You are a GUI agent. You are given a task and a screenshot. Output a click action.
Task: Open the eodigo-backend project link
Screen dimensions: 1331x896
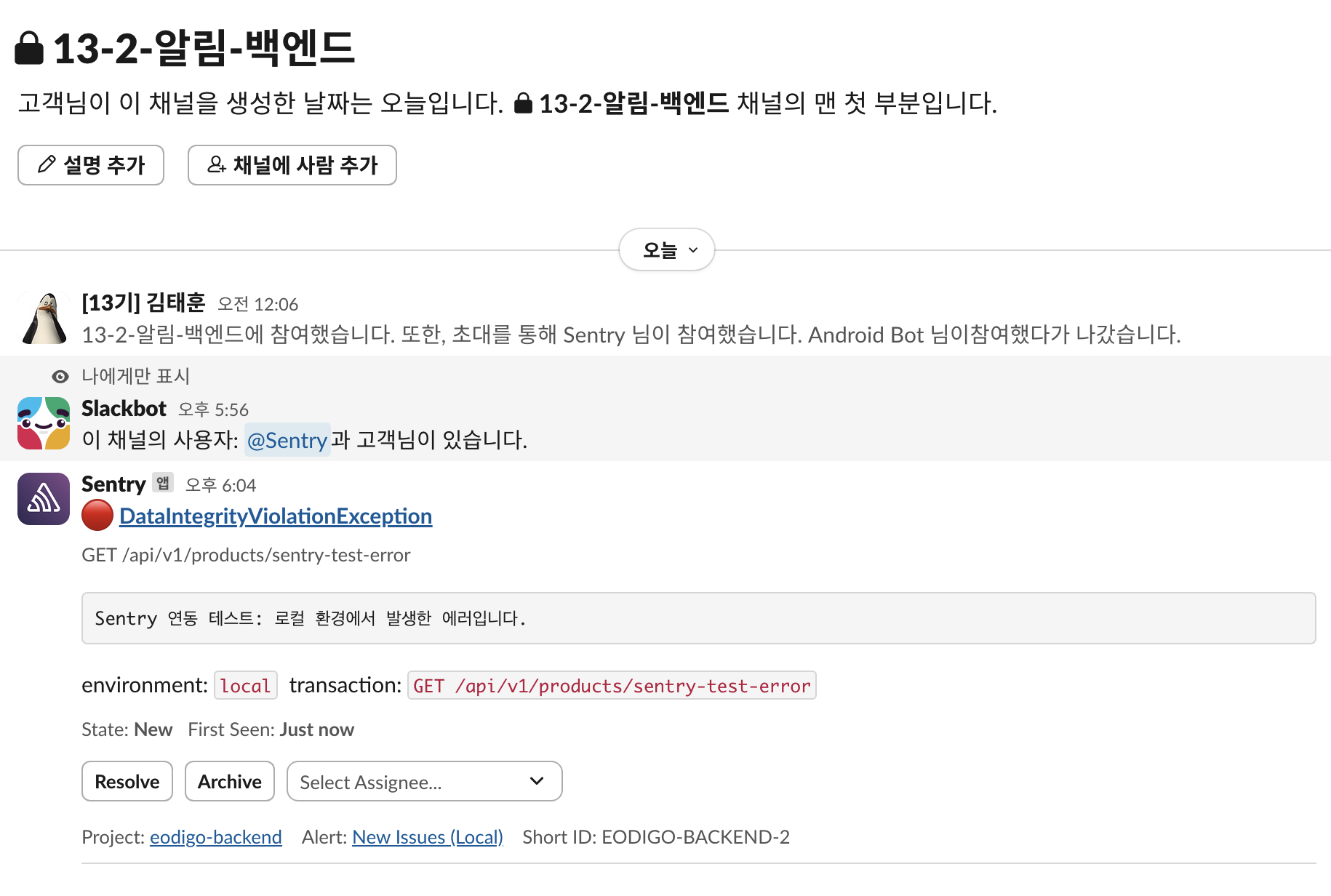[x=216, y=837]
